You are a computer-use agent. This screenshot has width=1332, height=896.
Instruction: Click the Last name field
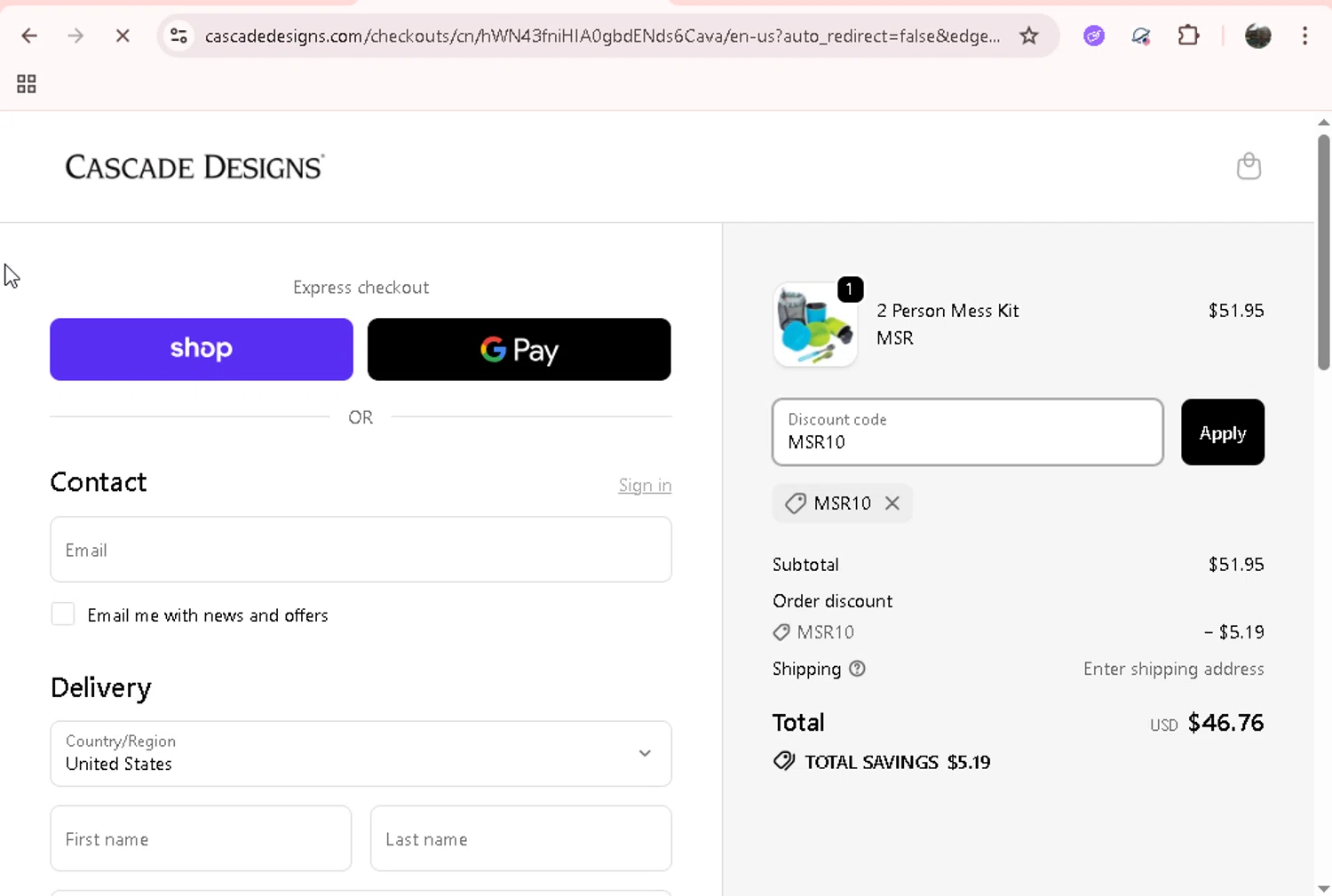[521, 838]
